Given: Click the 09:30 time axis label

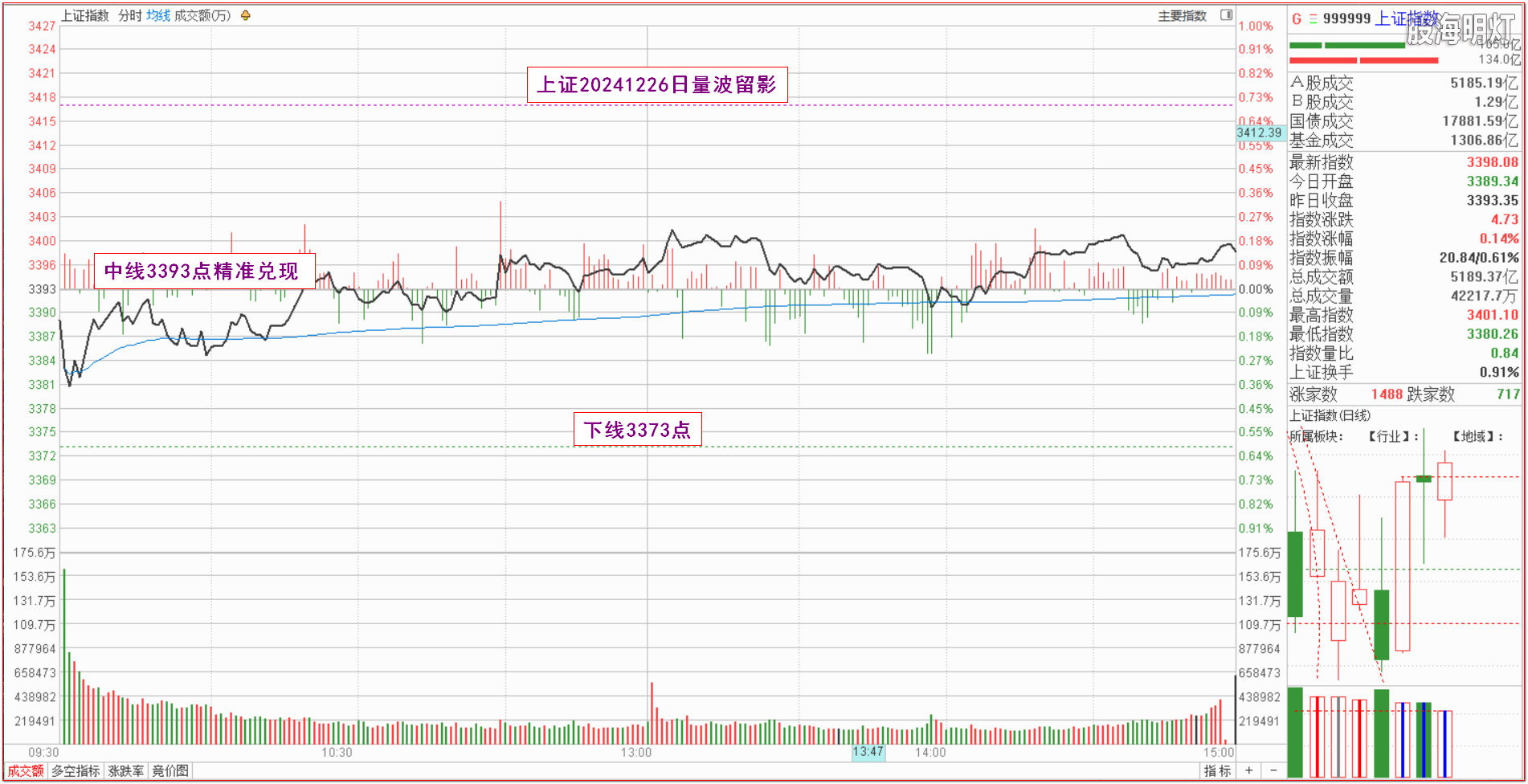Looking at the screenshot, I should pyautogui.click(x=43, y=753).
